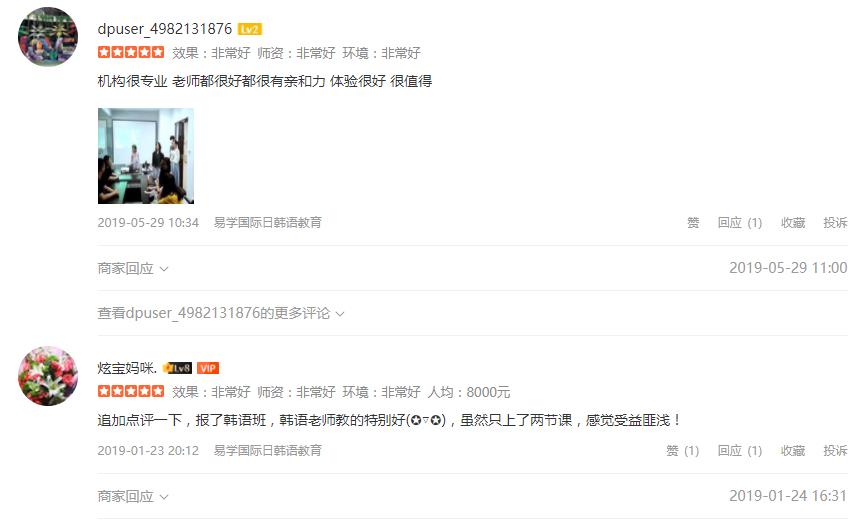The height and width of the screenshot is (524, 853).
Task: Click the Lv8 level badge
Action: [178, 368]
